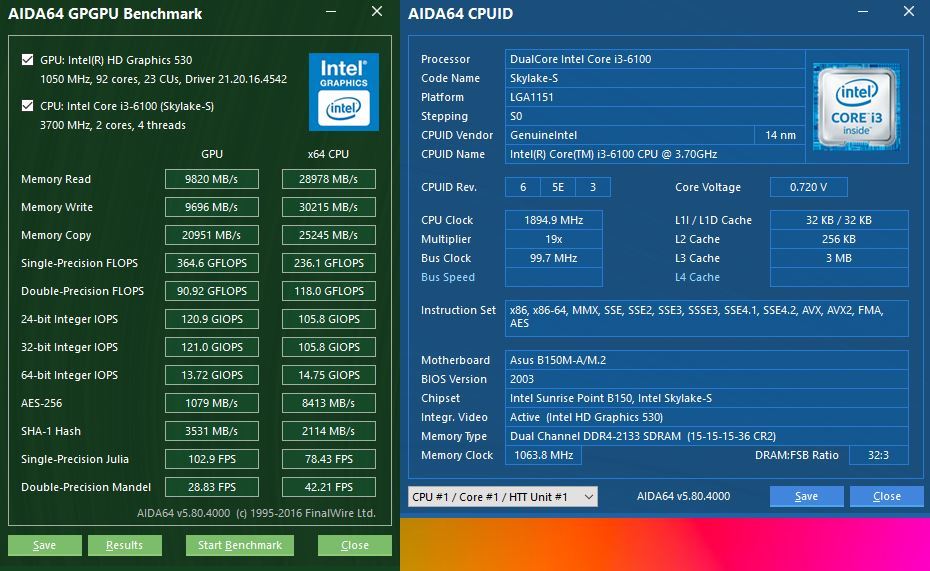Save the CPUID report
The height and width of the screenshot is (571, 930).
(x=806, y=497)
